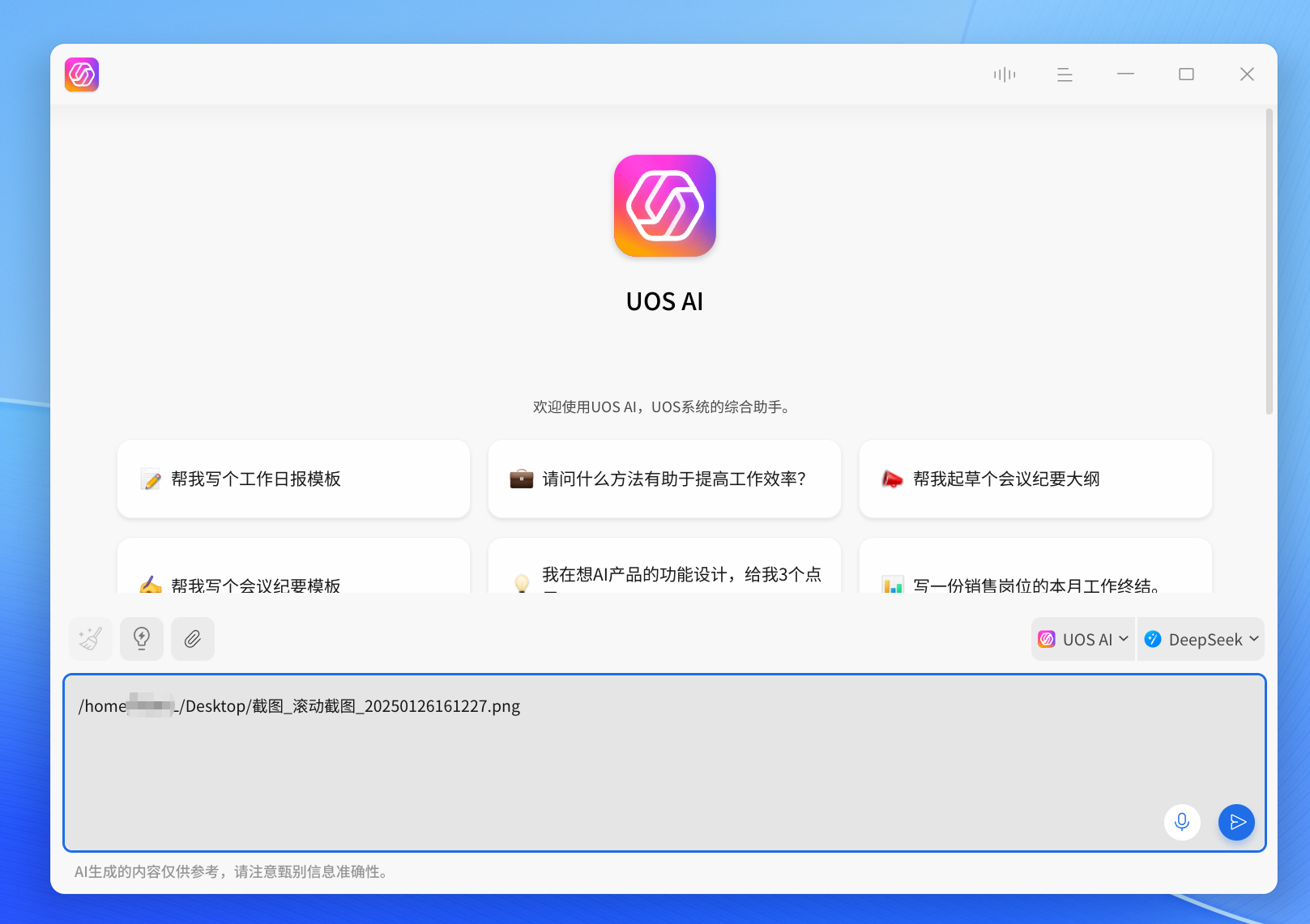Pick the 我在想AI产品的功能设计 prompt card

pyautogui.click(x=664, y=566)
